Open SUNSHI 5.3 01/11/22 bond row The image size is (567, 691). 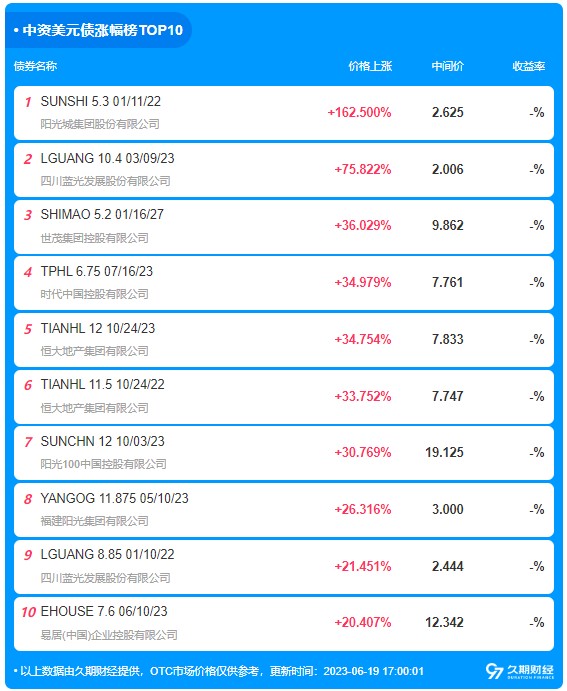click(284, 113)
